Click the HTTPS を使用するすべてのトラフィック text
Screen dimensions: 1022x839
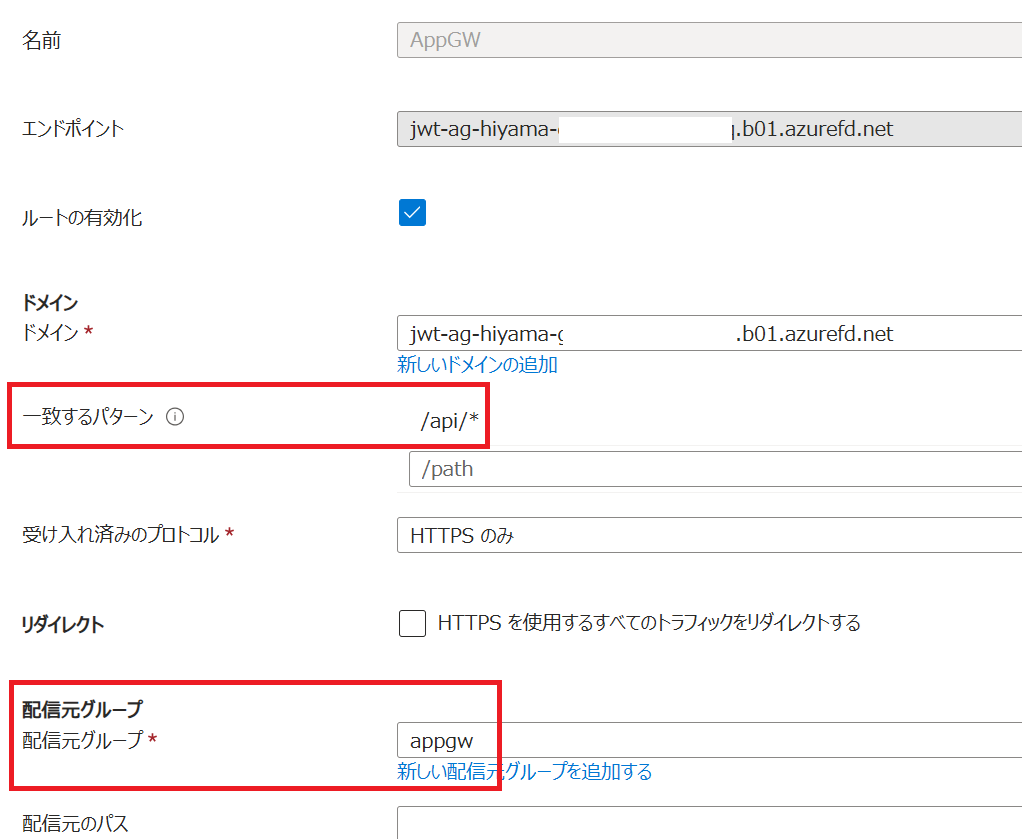point(649,623)
